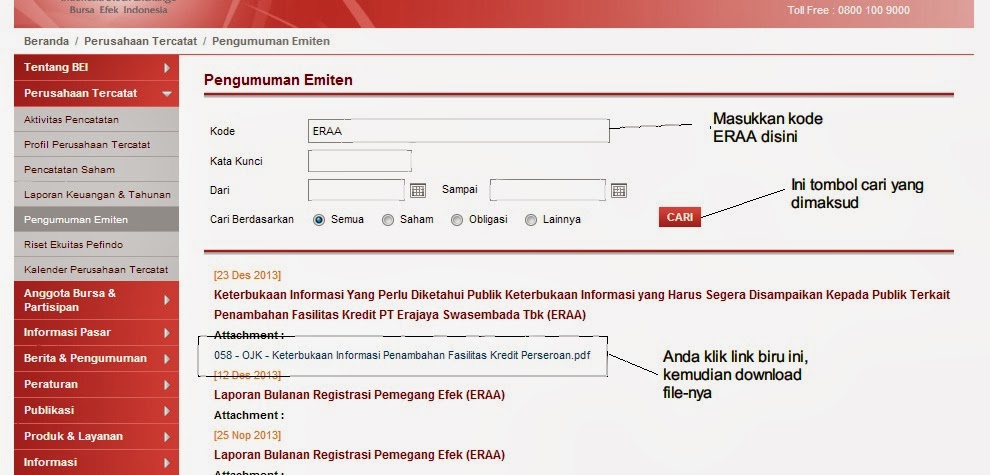This screenshot has height=475, width=990.
Task: Expand the Informasi menu arrow
Action: (x=167, y=462)
